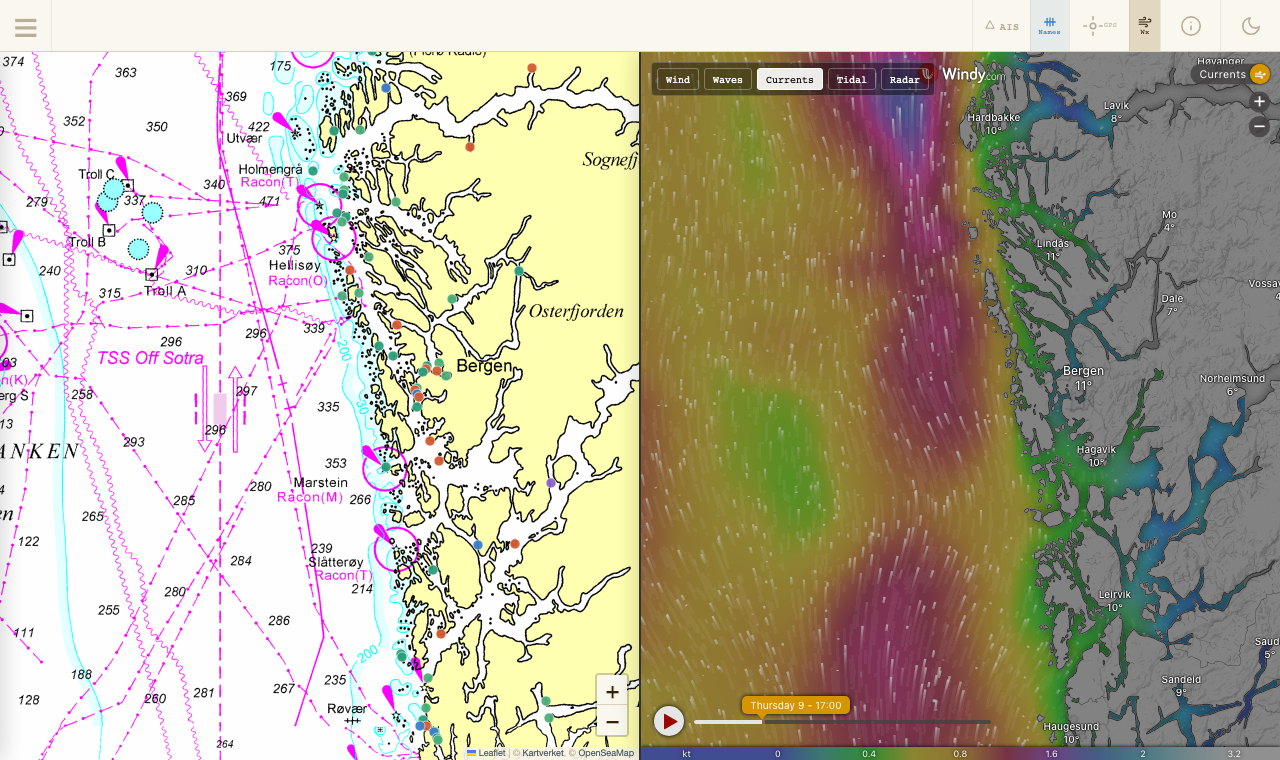This screenshot has width=1280, height=760.
Task: Click the Bergen label on nautical chart
Action: click(484, 366)
